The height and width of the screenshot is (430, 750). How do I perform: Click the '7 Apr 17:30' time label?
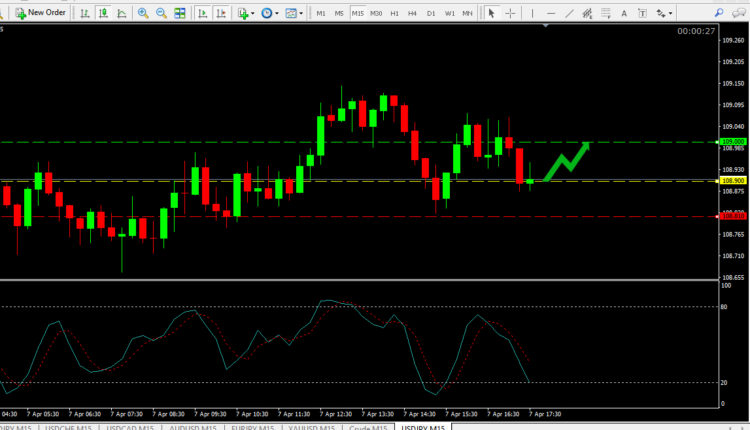(x=545, y=414)
